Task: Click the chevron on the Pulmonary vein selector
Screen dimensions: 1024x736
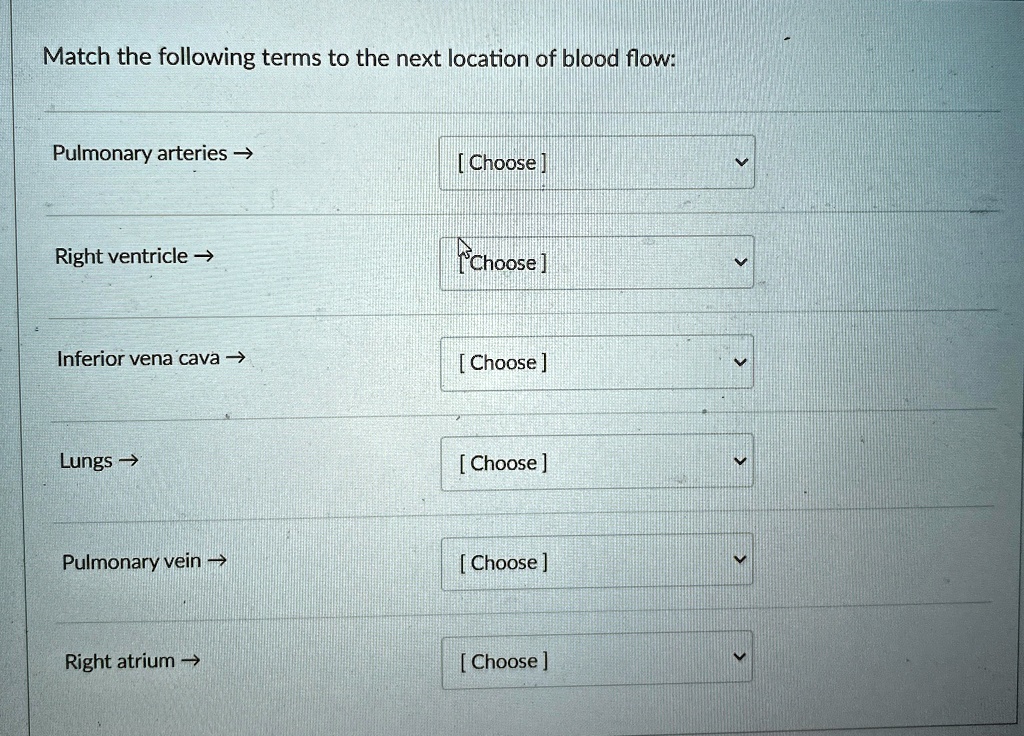Action: coord(740,559)
